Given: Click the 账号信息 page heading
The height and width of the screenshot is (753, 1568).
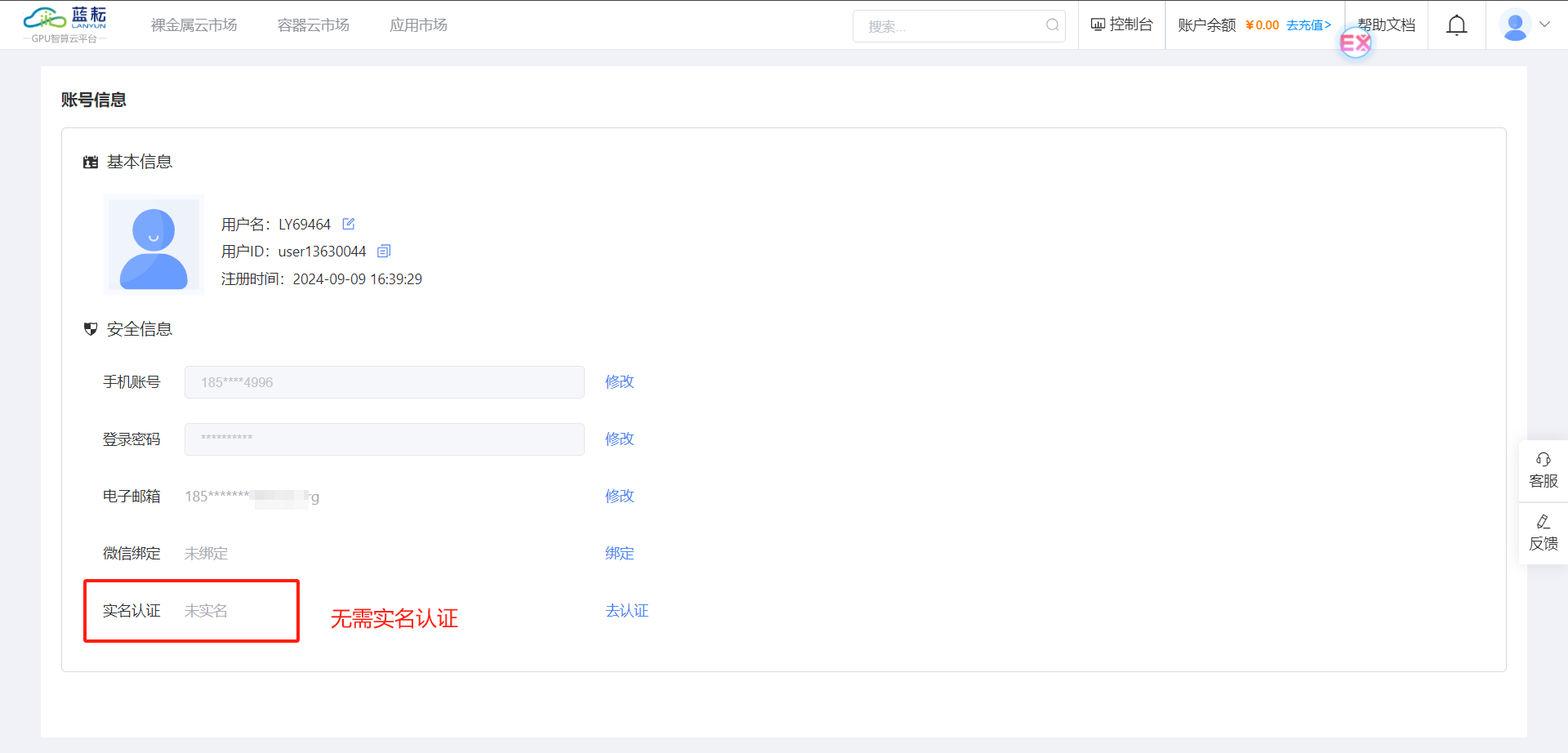Looking at the screenshot, I should pos(94,100).
